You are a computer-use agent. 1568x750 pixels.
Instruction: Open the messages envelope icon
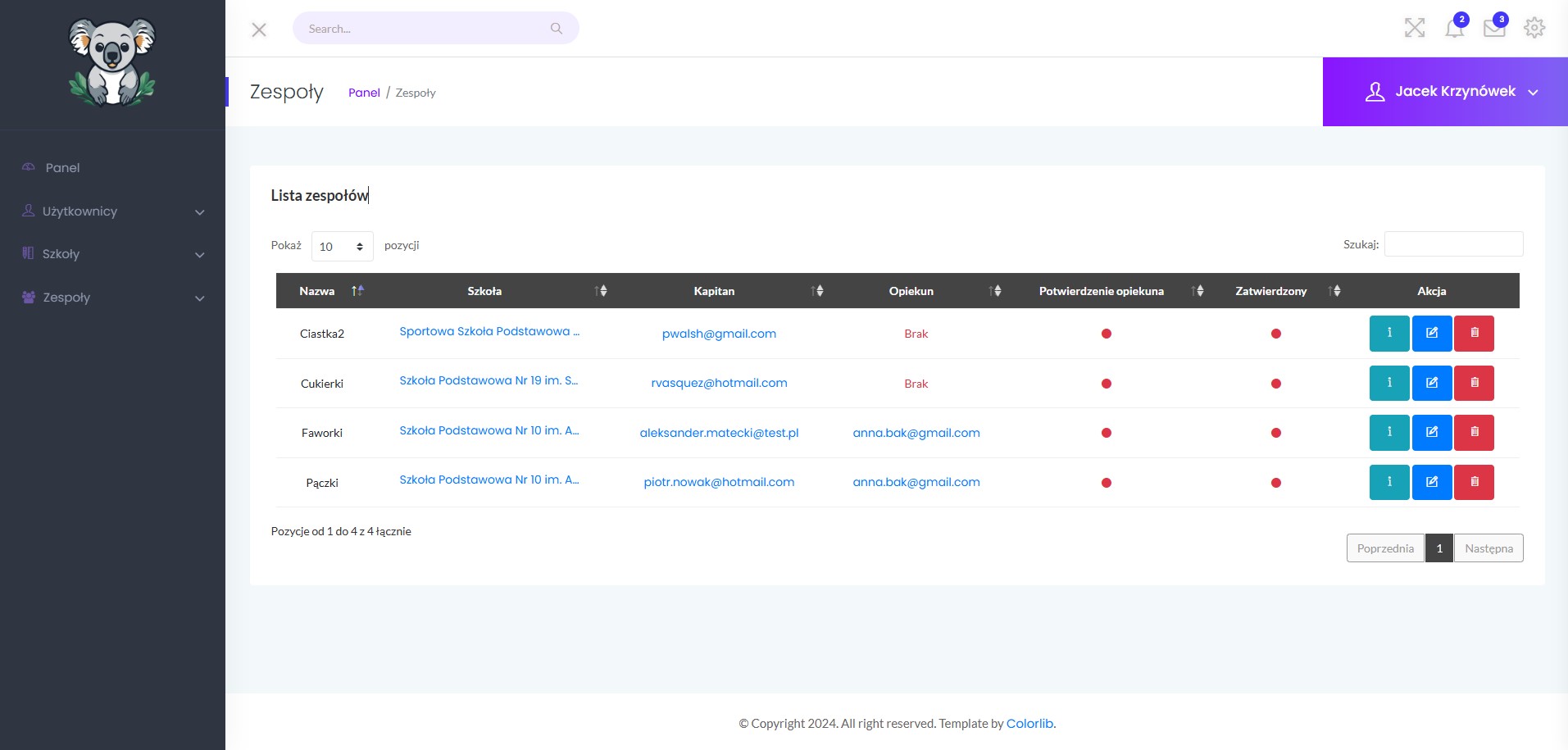coord(1494,28)
